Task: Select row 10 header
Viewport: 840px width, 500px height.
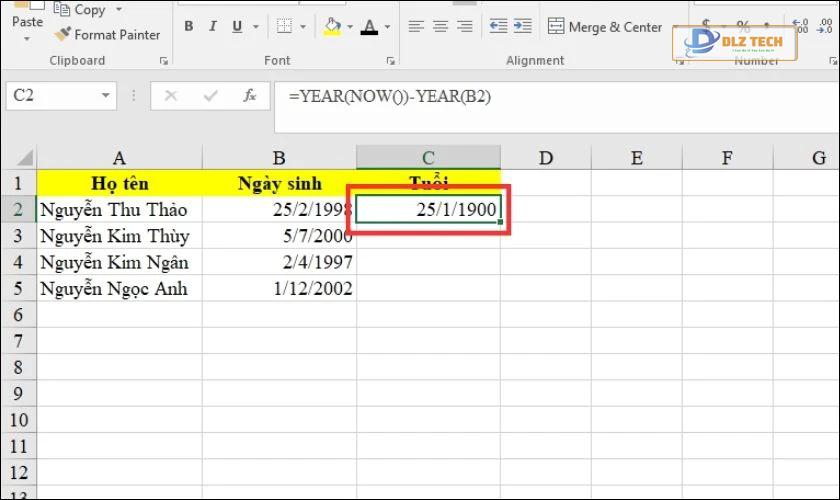Action: (18, 420)
